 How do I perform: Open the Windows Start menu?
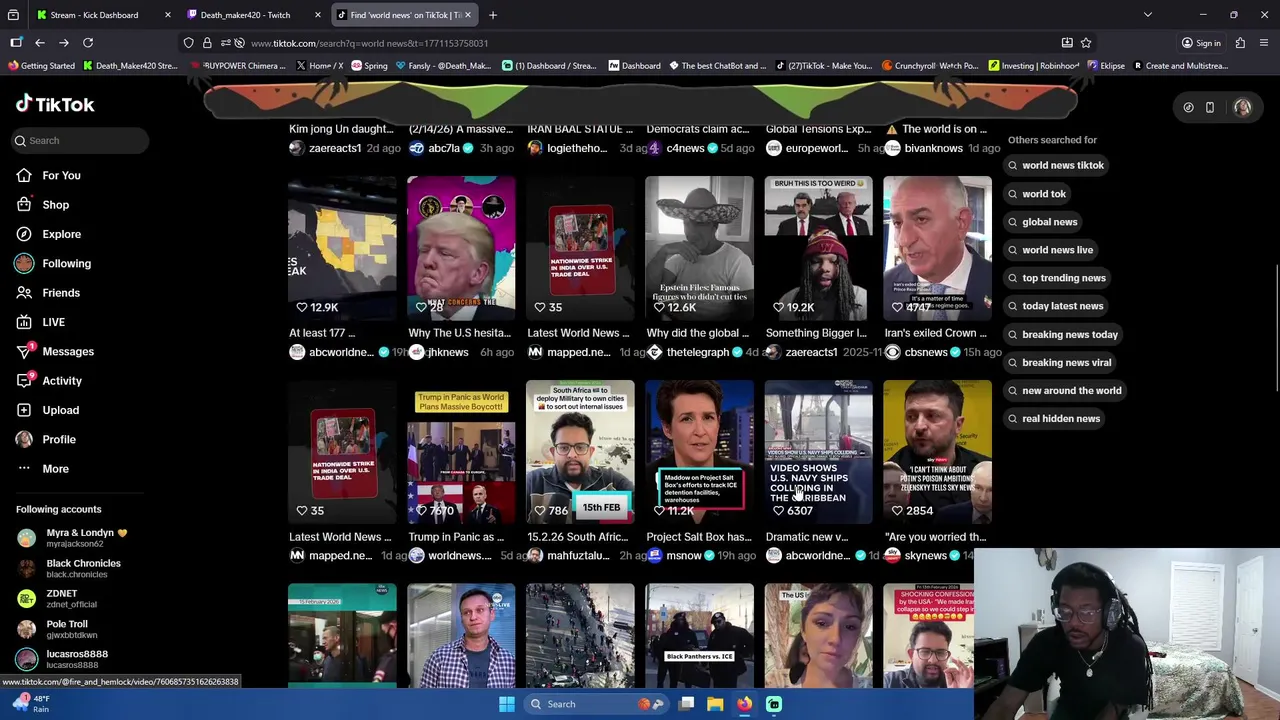pos(507,704)
